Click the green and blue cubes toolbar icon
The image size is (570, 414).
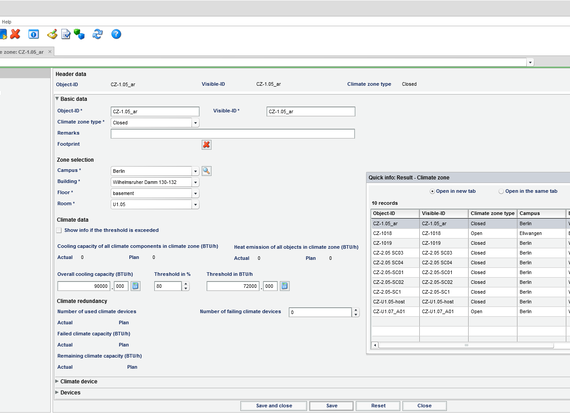(x=79, y=34)
